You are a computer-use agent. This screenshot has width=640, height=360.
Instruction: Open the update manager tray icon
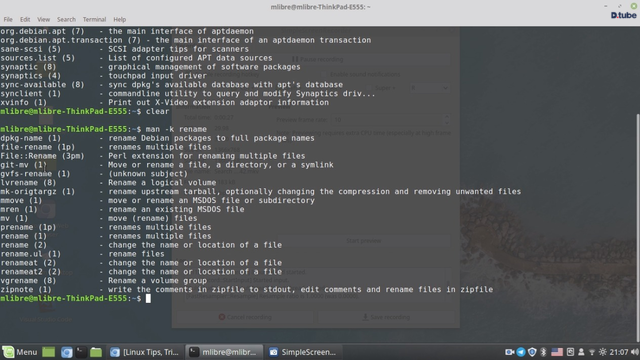[570, 352]
